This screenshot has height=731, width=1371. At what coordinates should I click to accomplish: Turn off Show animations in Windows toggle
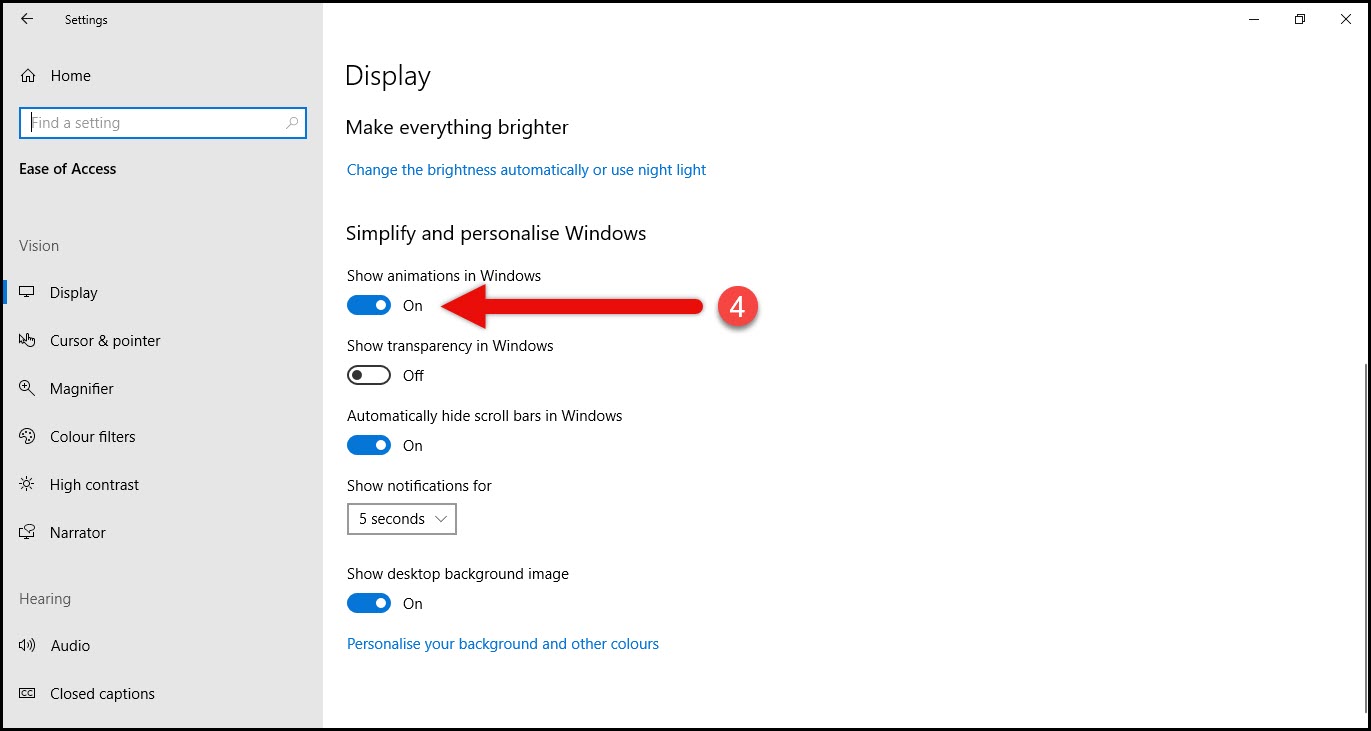coord(369,306)
